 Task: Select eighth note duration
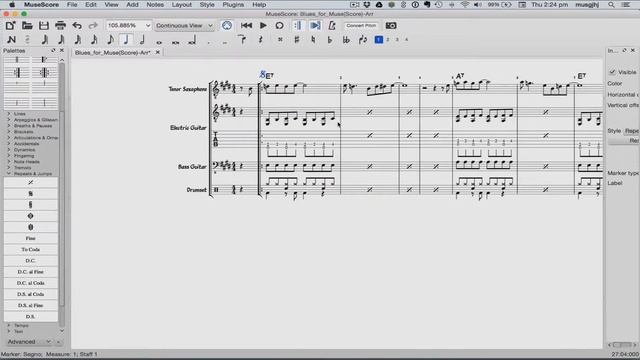pyautogui.click(x=110, y=40)
